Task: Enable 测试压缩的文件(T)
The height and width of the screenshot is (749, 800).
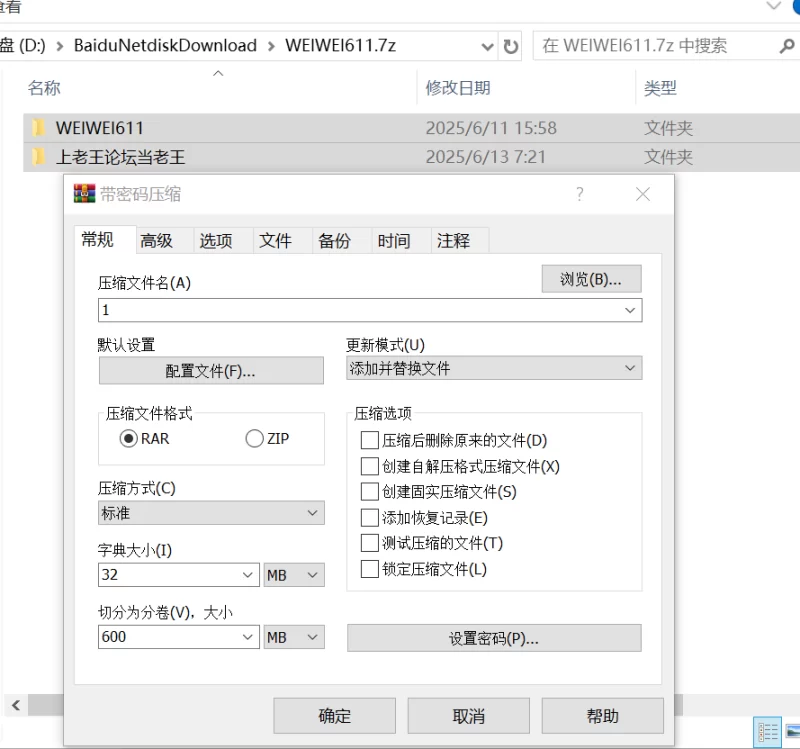Action: (x=369, y=542)
